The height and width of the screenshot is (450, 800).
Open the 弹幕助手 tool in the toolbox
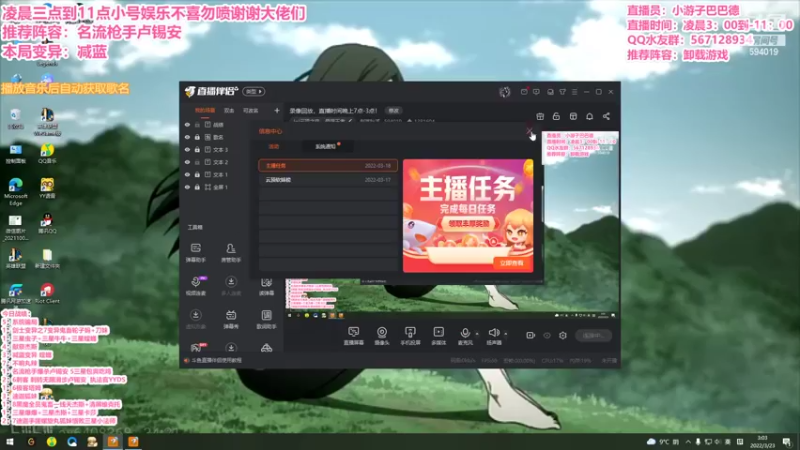point(195,252)
